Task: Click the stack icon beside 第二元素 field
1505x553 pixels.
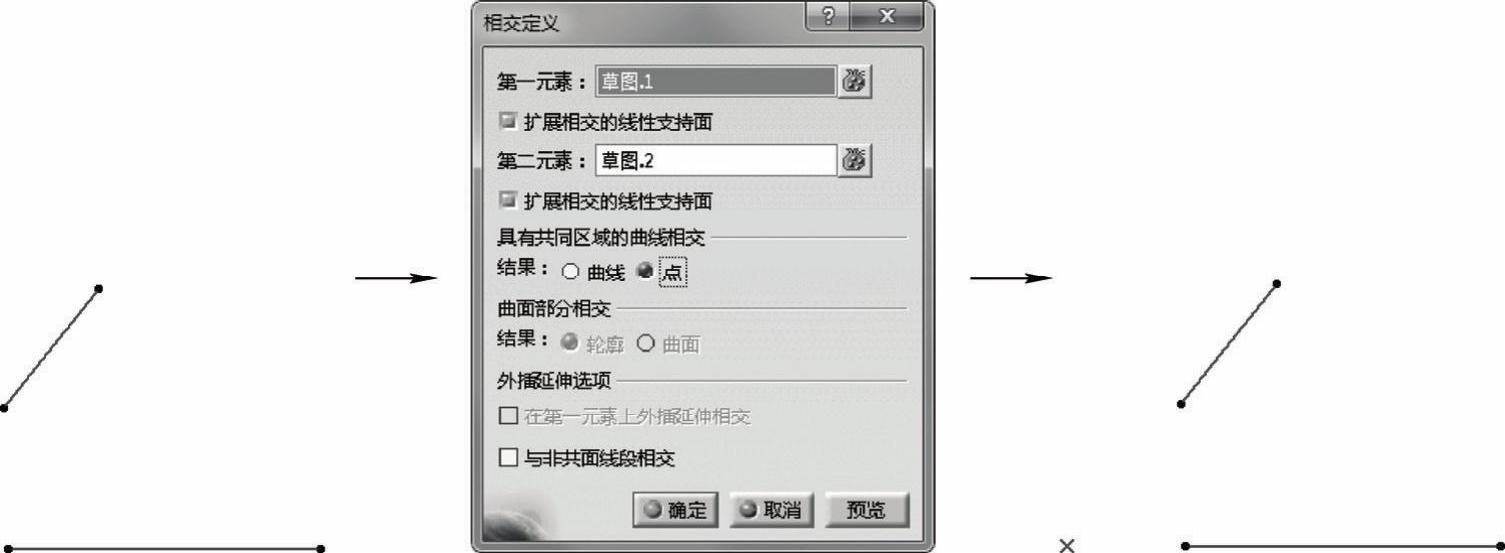Action: coord(855,160)
